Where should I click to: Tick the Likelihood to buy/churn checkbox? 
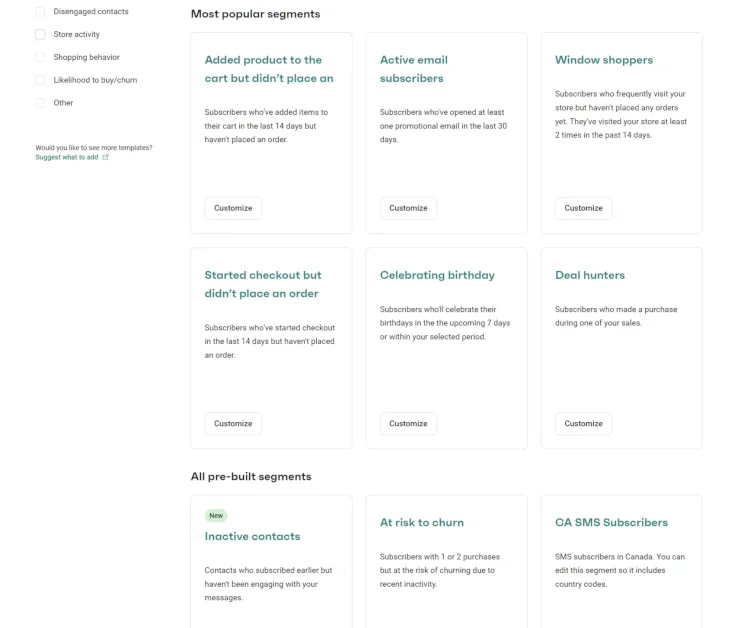(x=40, y=80)
